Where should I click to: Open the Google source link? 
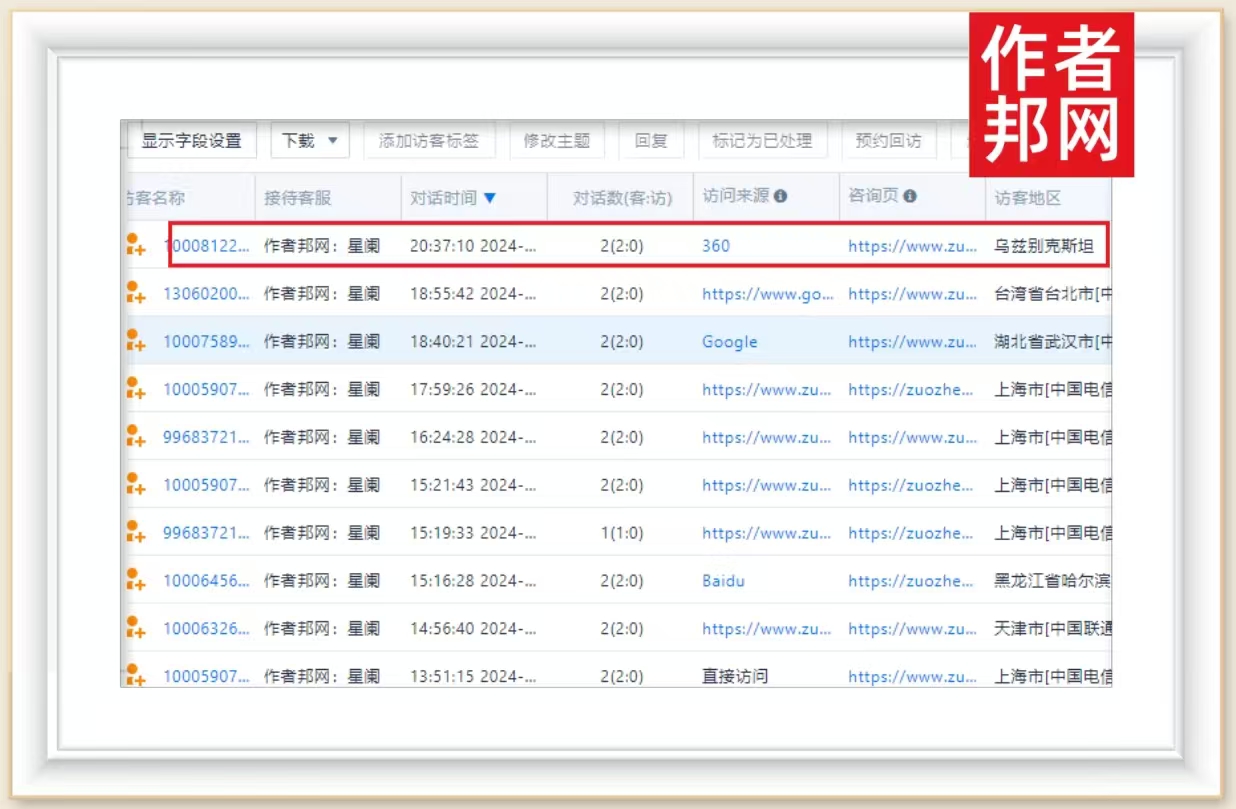point(729,342)
